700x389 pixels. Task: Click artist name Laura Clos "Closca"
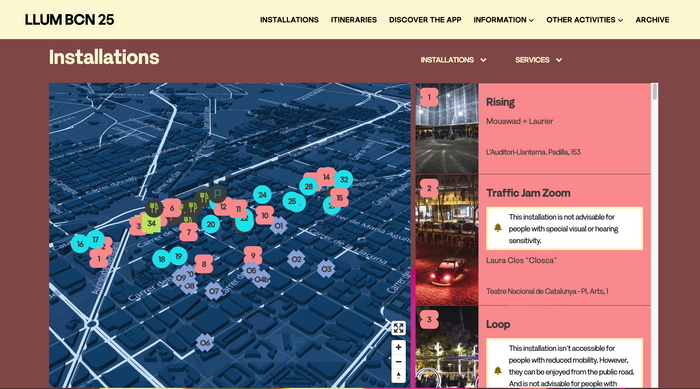click(x=521, y=260)
